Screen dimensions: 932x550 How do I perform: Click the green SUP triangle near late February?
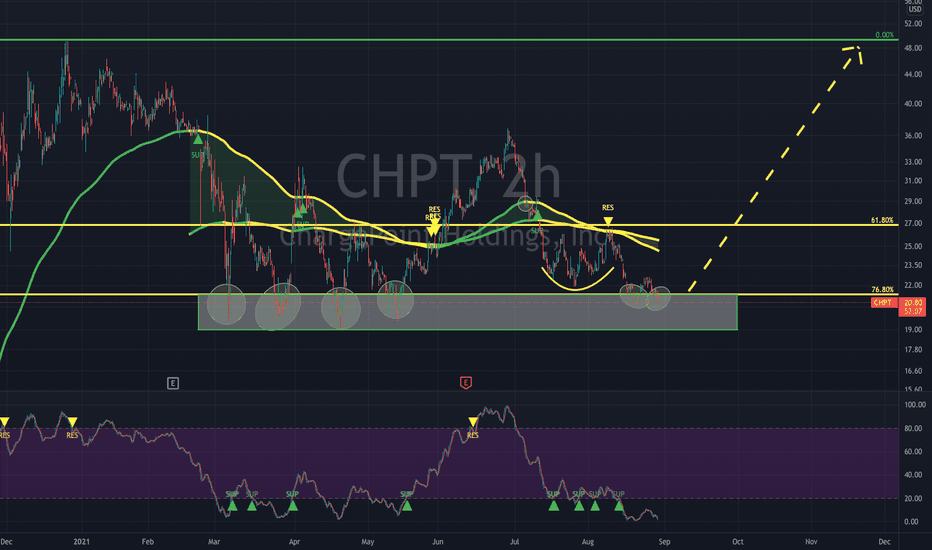tap(197, 140)
